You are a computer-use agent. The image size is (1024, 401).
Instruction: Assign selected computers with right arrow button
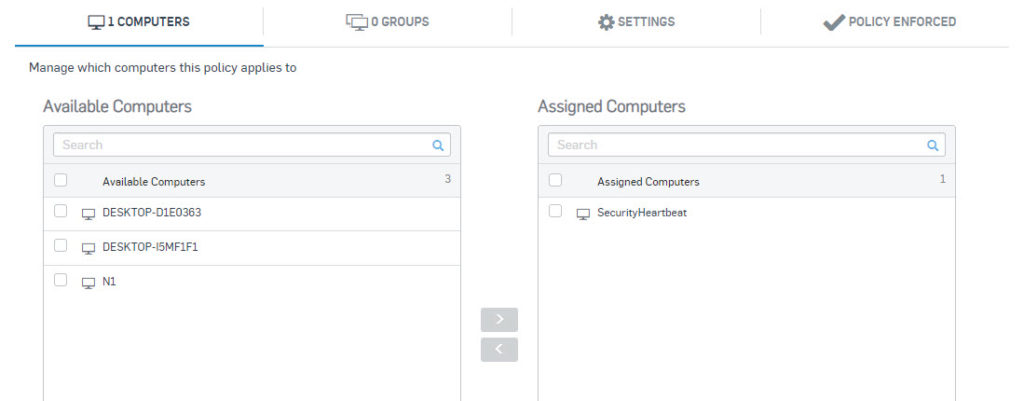(499, 320)
